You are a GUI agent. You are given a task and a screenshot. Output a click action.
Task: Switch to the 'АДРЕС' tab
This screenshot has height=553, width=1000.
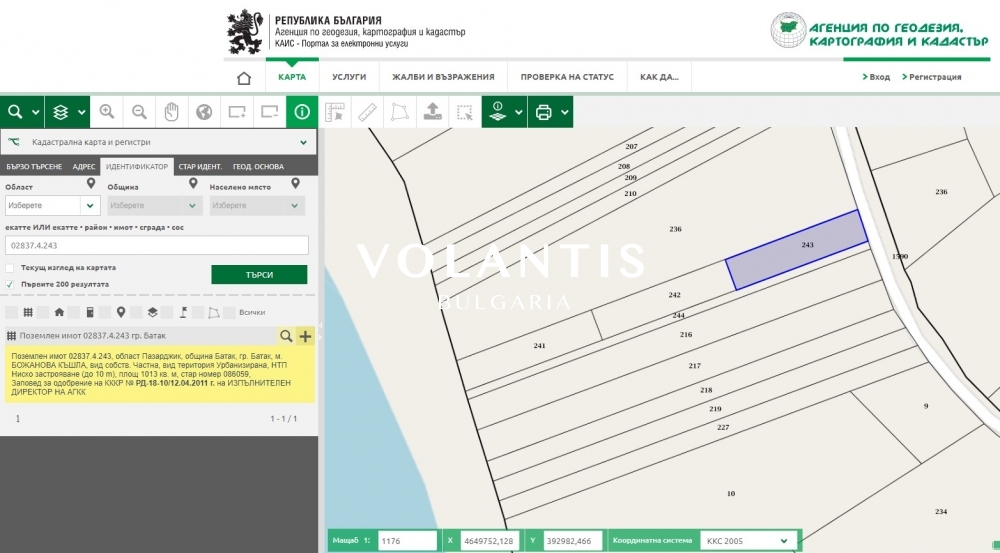tap(84, 166)
